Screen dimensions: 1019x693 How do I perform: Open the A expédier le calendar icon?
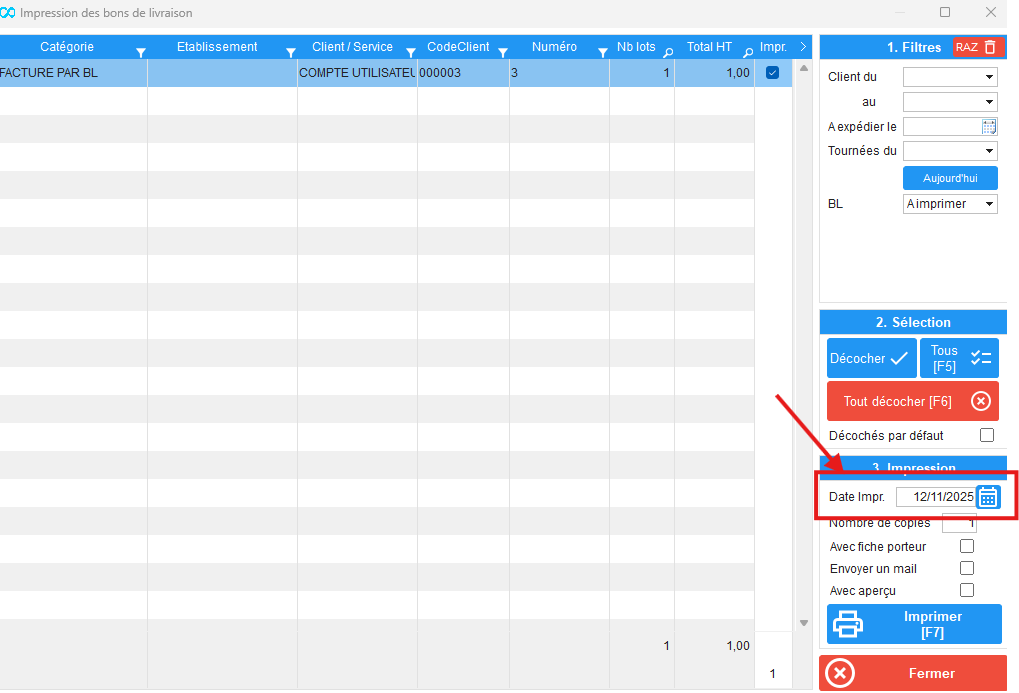point(989,127)
